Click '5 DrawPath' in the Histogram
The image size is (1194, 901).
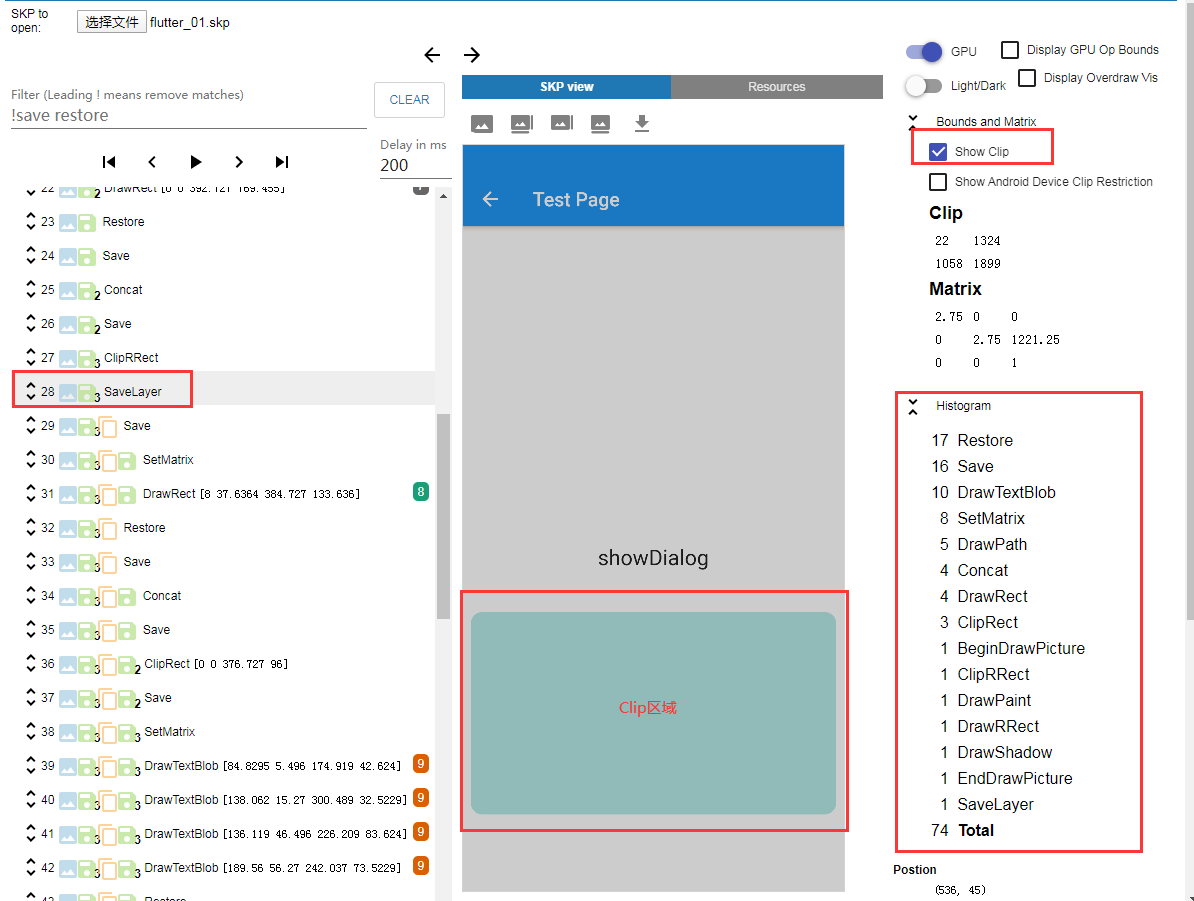(x=983, y=545)
